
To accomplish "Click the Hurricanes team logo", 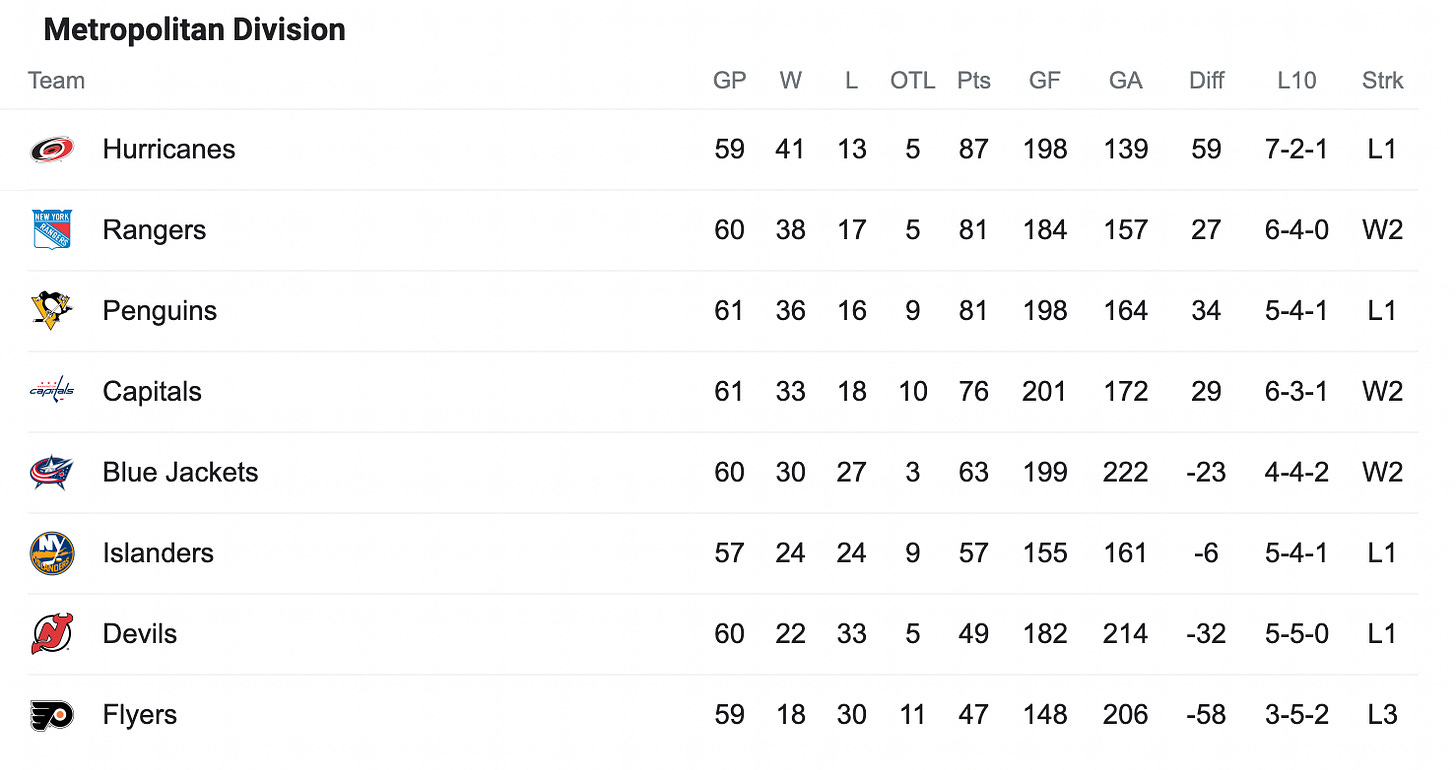I will (51, 149).
